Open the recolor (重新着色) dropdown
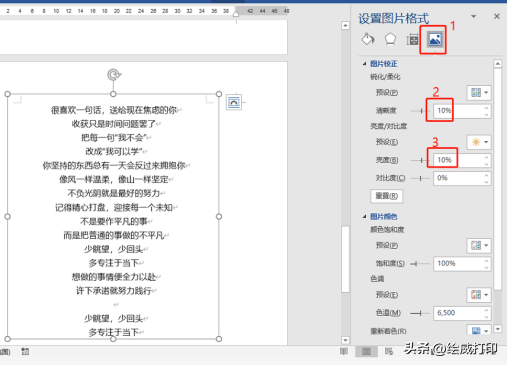This screenshot has height=365, width=508. pos(479,330)
